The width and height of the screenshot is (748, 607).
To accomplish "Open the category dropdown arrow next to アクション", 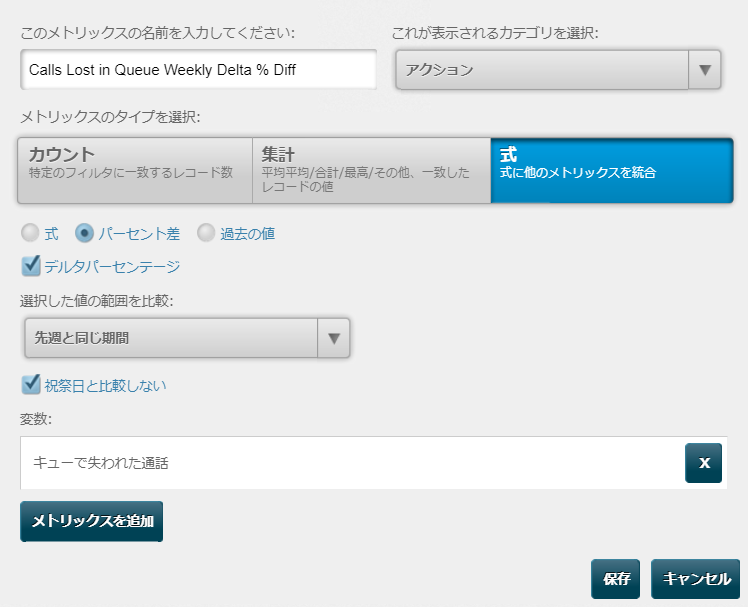I will tap(705, 70).
